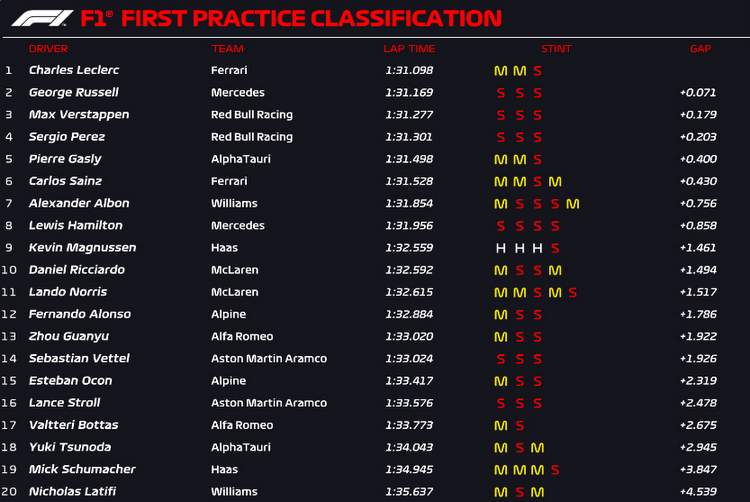This screenshot has height=502, width=750.
Task: Click the title First Practice Classification
Action: [311, 19]
